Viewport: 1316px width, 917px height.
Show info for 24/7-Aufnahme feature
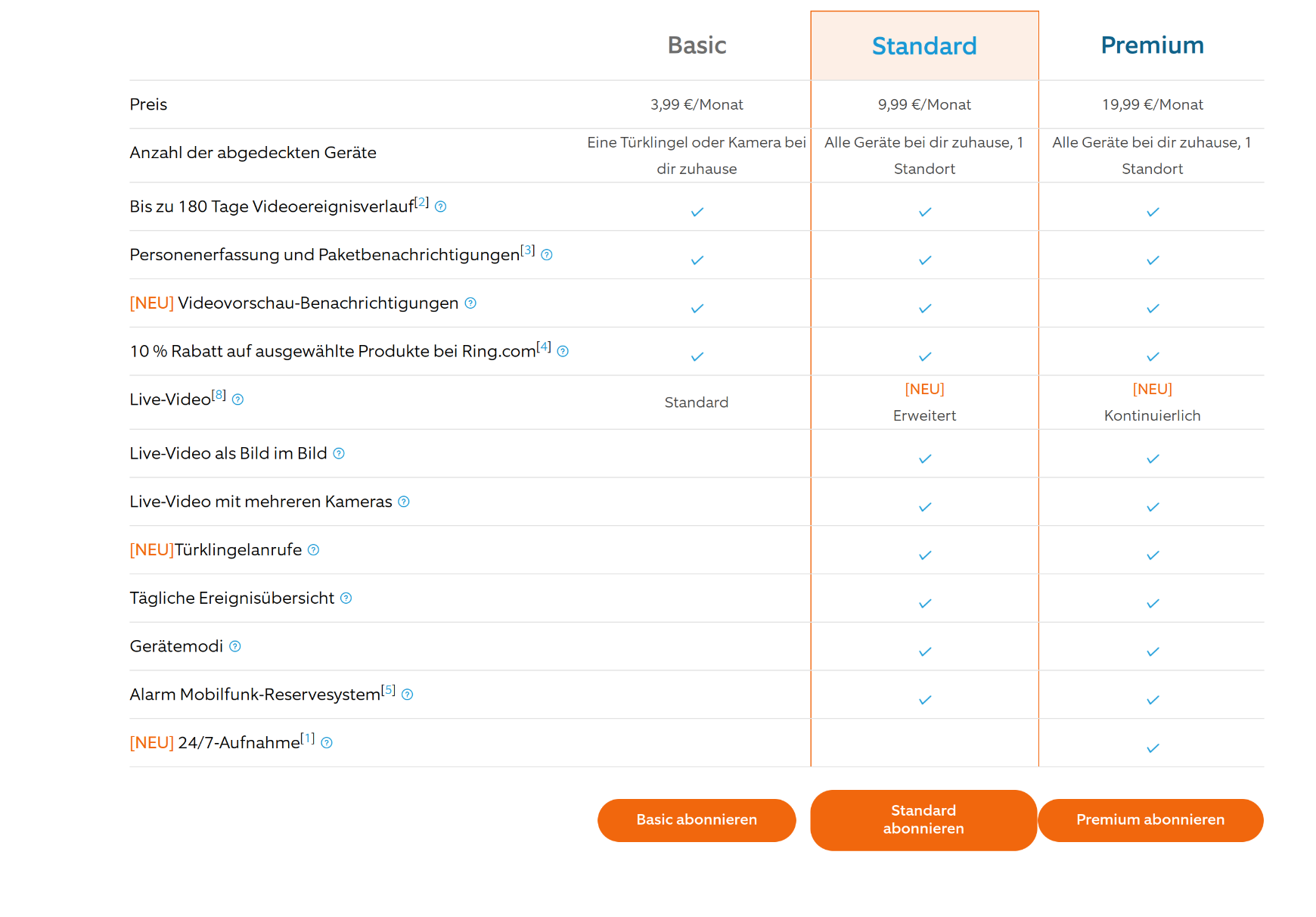(327, 743)
